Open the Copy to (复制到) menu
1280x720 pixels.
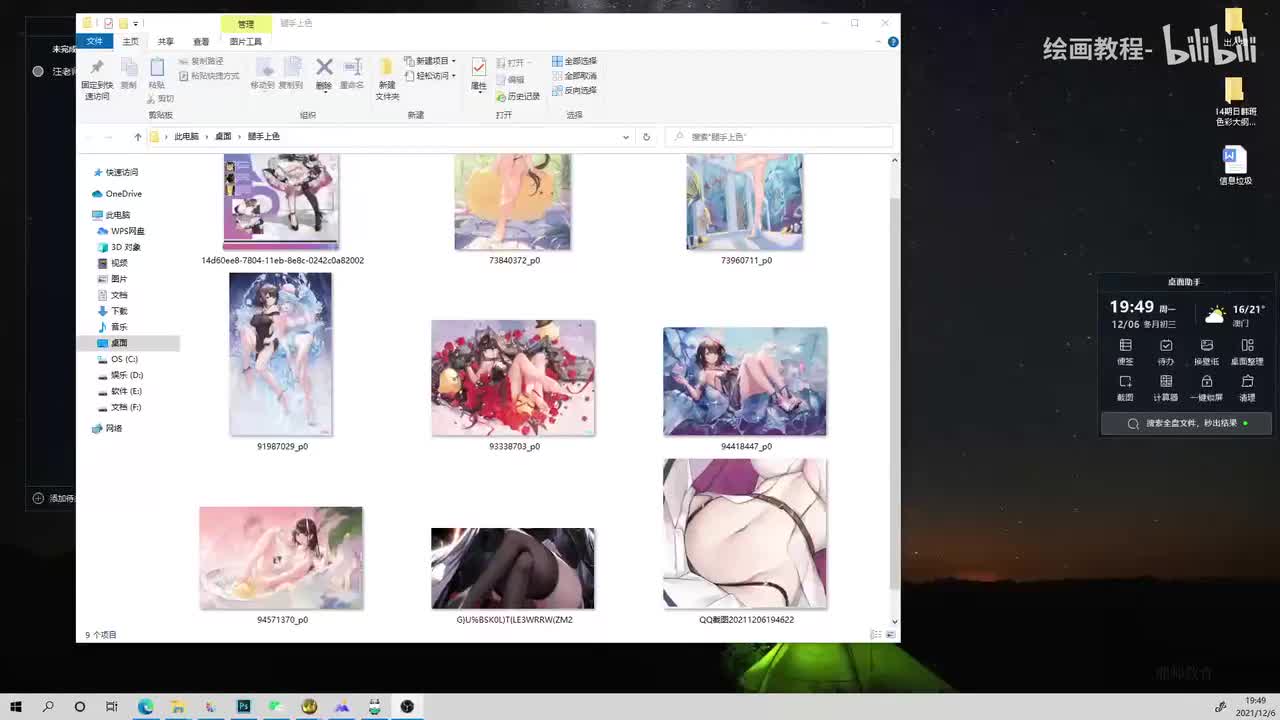[x=291, y=74]
